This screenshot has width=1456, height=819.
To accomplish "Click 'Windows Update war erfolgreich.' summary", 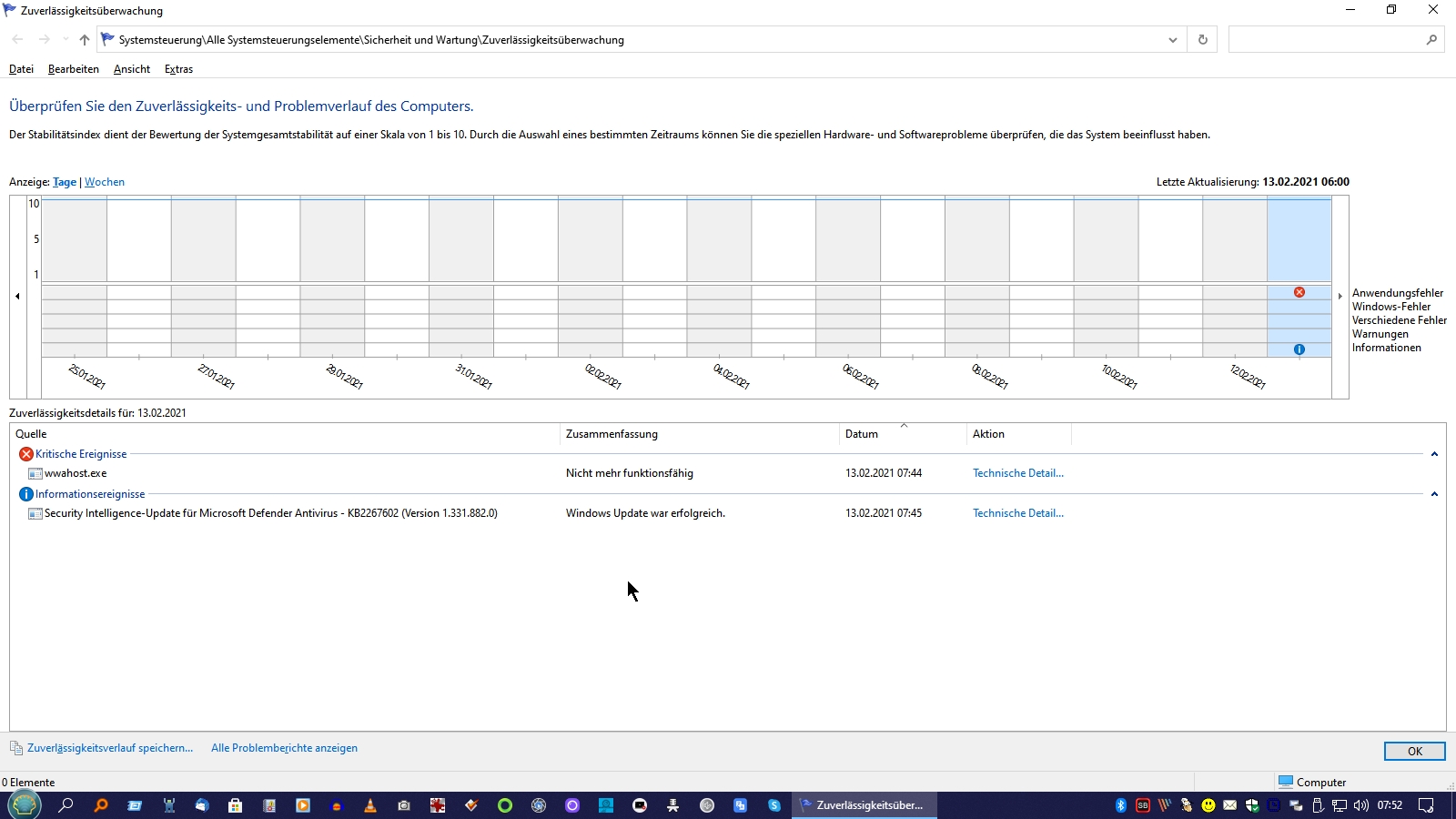I will [645, 513].
